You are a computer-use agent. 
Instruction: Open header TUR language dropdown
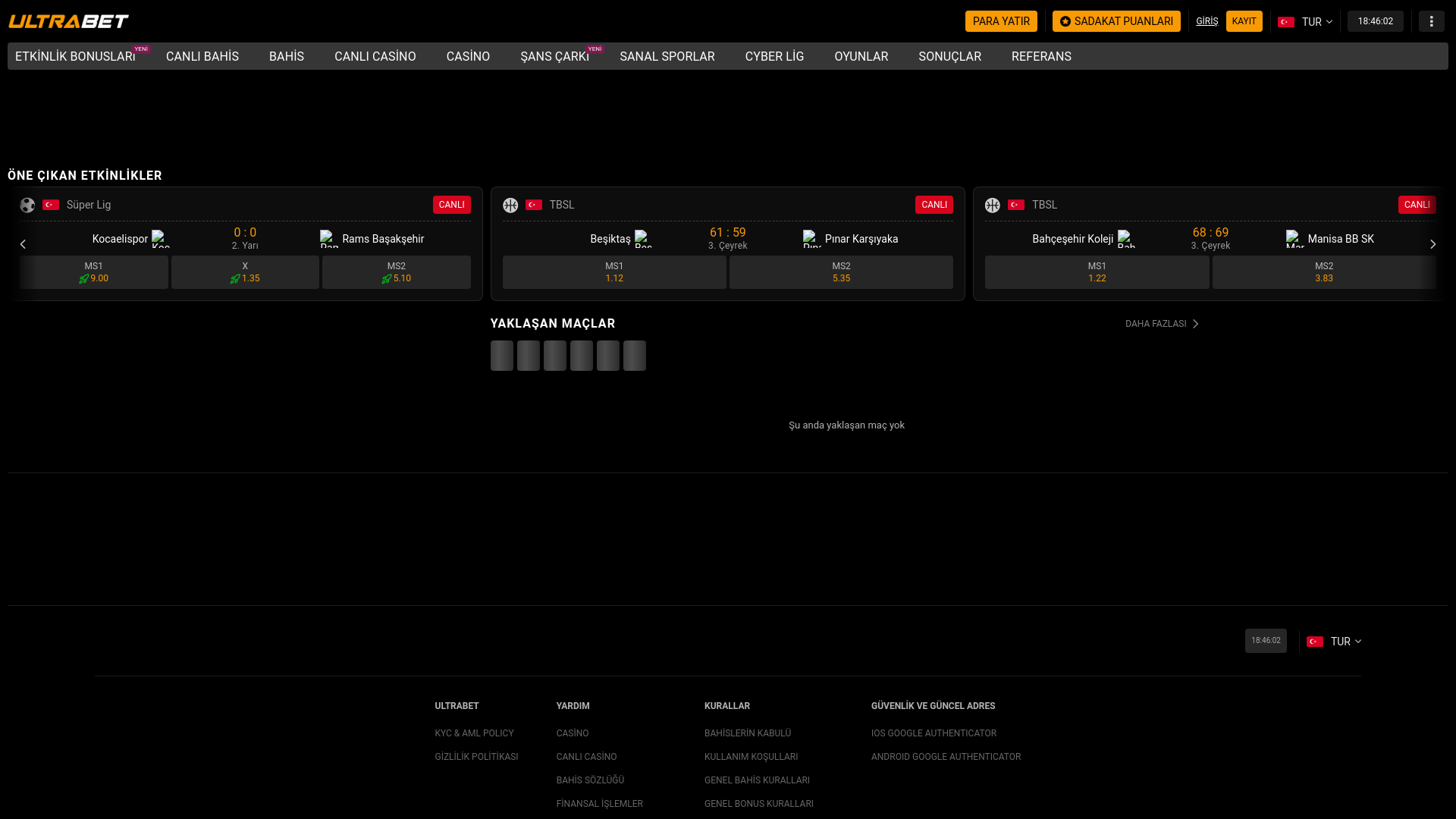[x=1305, y=22]
